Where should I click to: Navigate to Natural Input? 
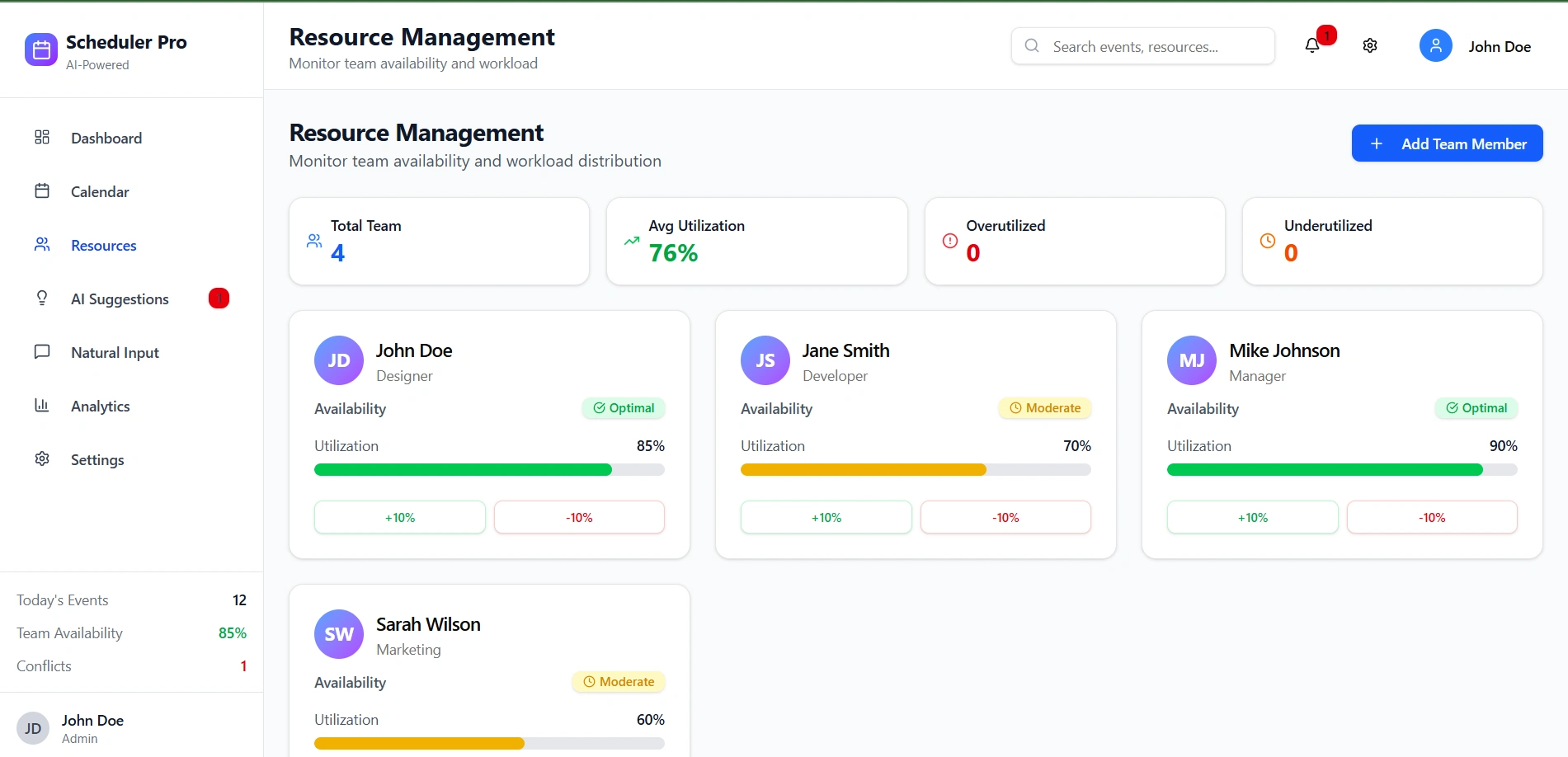click(x=132, y=352)
